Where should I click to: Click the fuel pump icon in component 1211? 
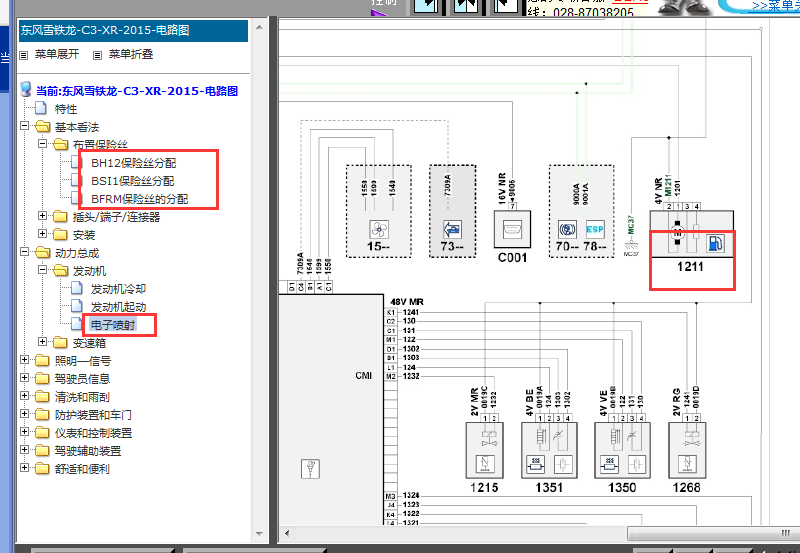[715, 243]
